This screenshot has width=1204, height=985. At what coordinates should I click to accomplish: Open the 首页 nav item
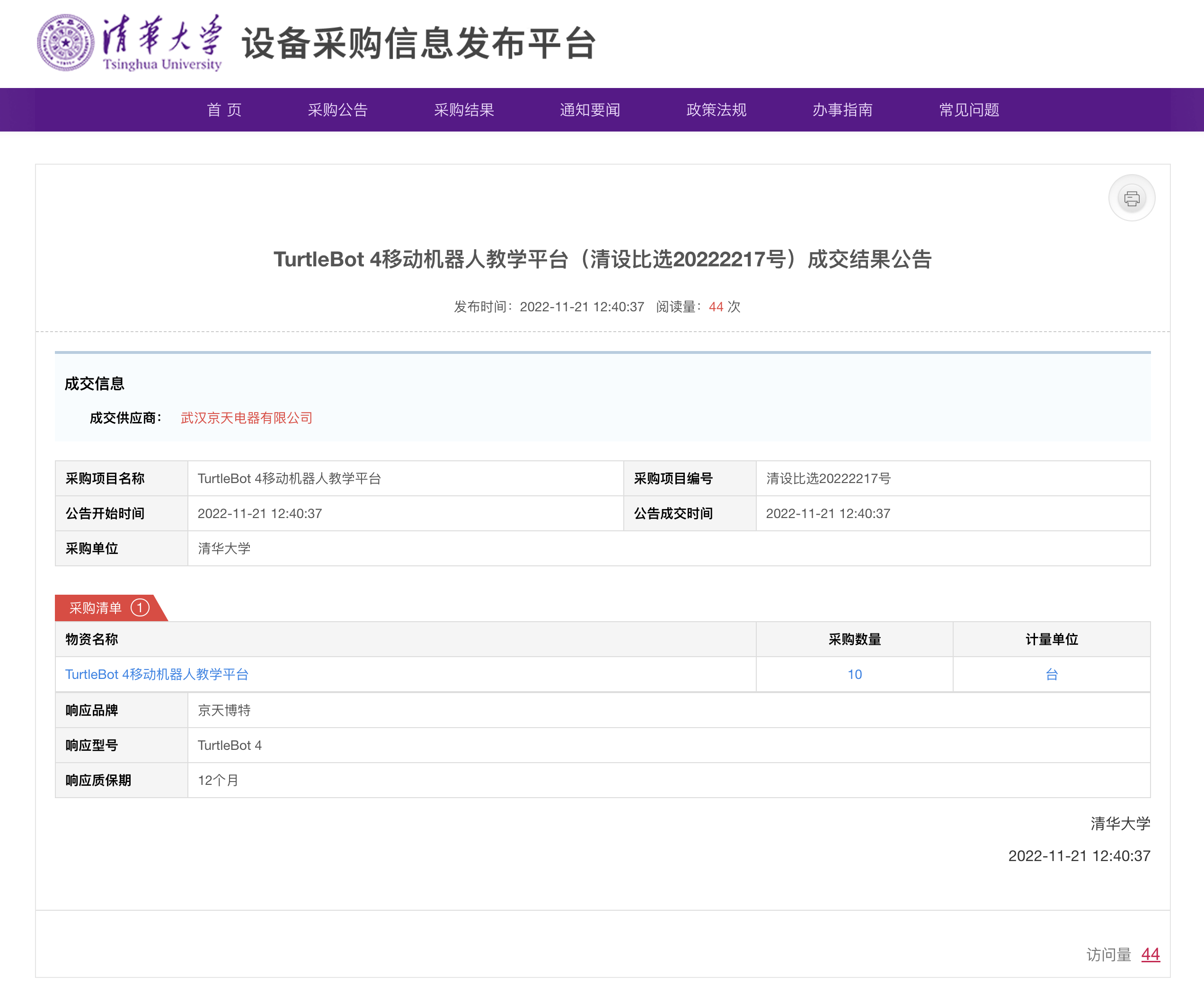coord(224,109)
